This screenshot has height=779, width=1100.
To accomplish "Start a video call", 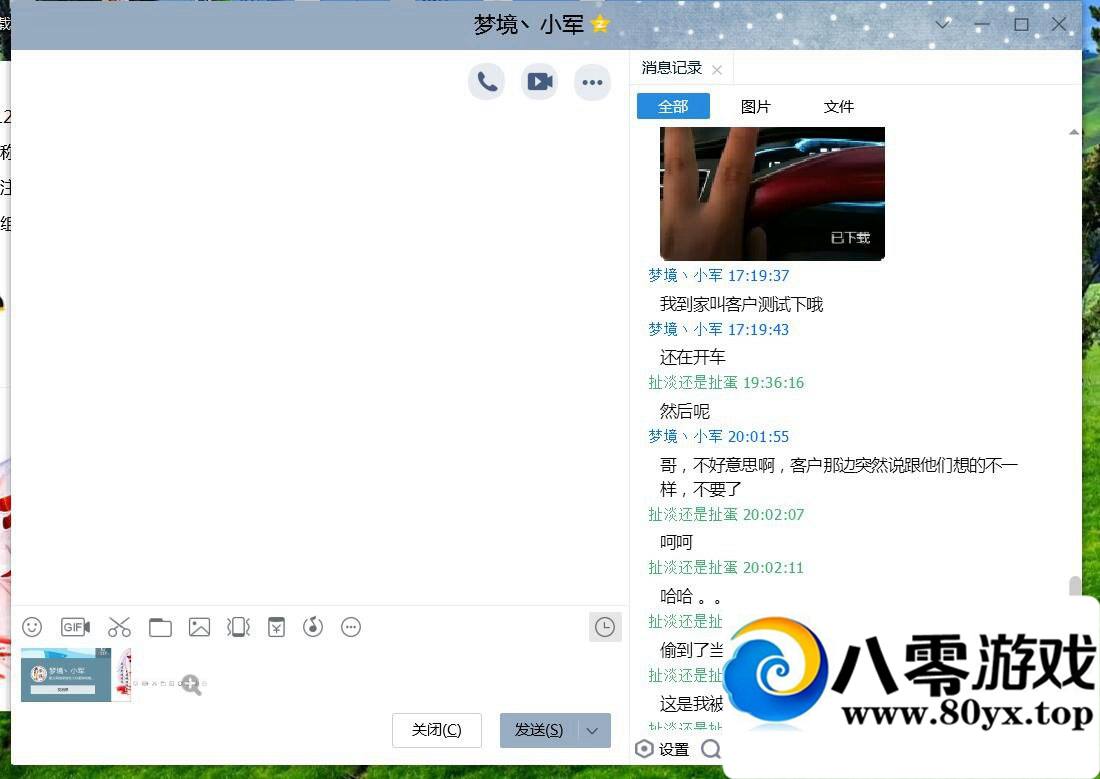I will (x=539, y=81).
